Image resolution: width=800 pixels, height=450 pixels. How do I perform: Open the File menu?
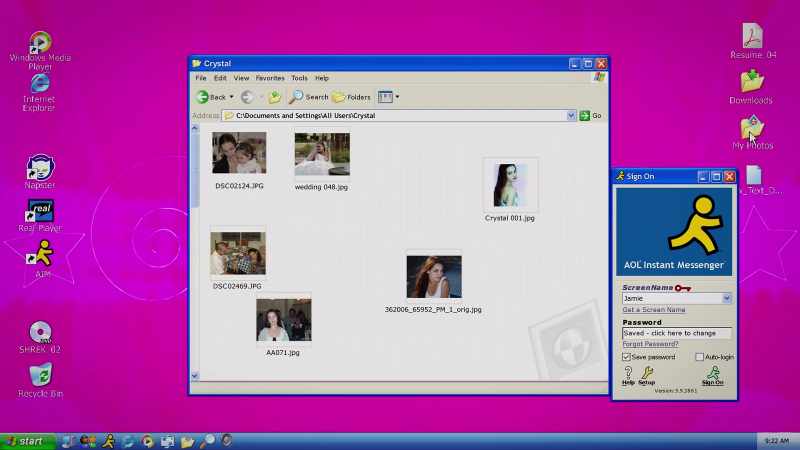coord(201,78)
